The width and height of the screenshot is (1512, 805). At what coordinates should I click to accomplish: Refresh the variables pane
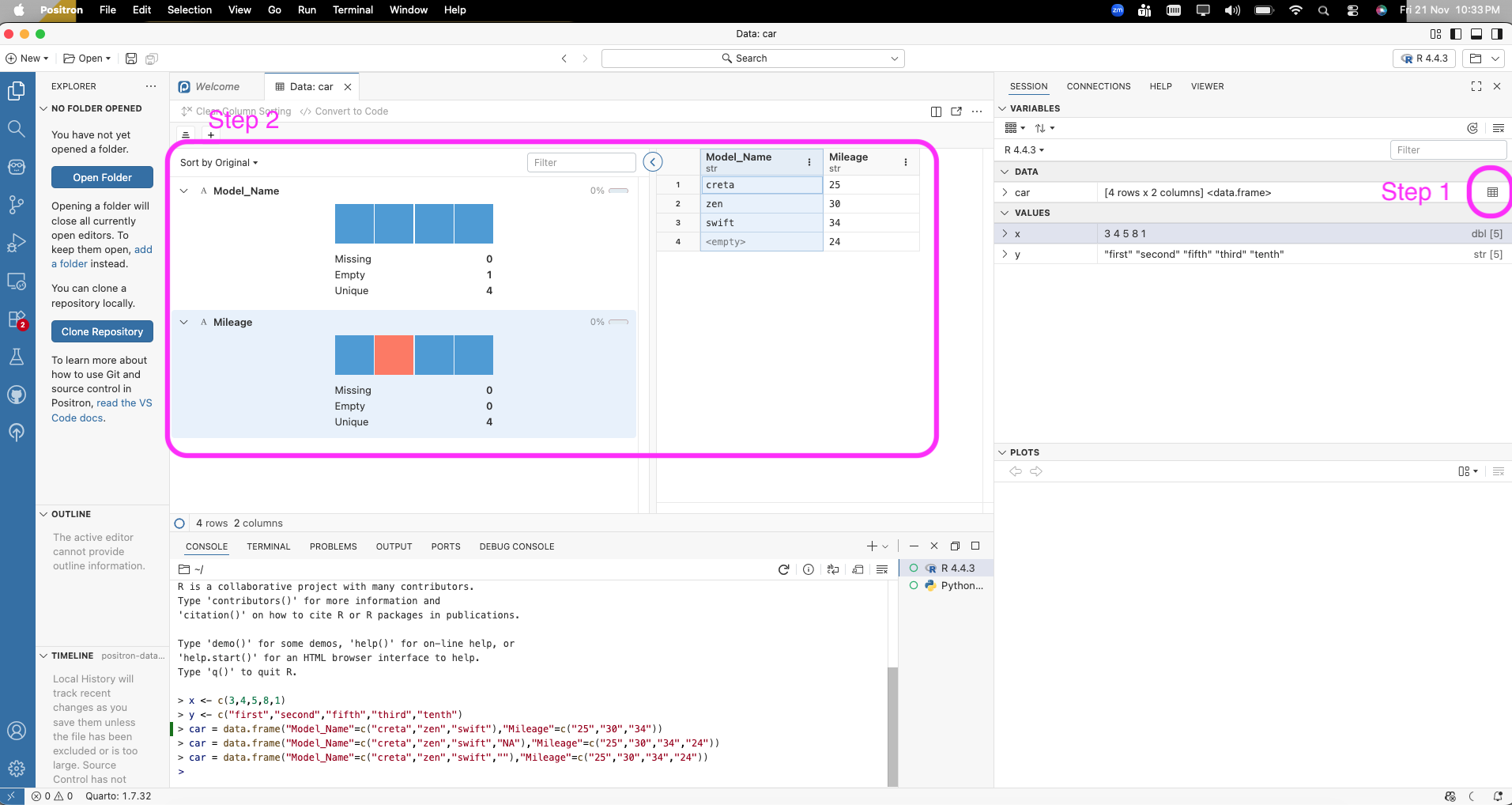click(x=1472, y=128)
